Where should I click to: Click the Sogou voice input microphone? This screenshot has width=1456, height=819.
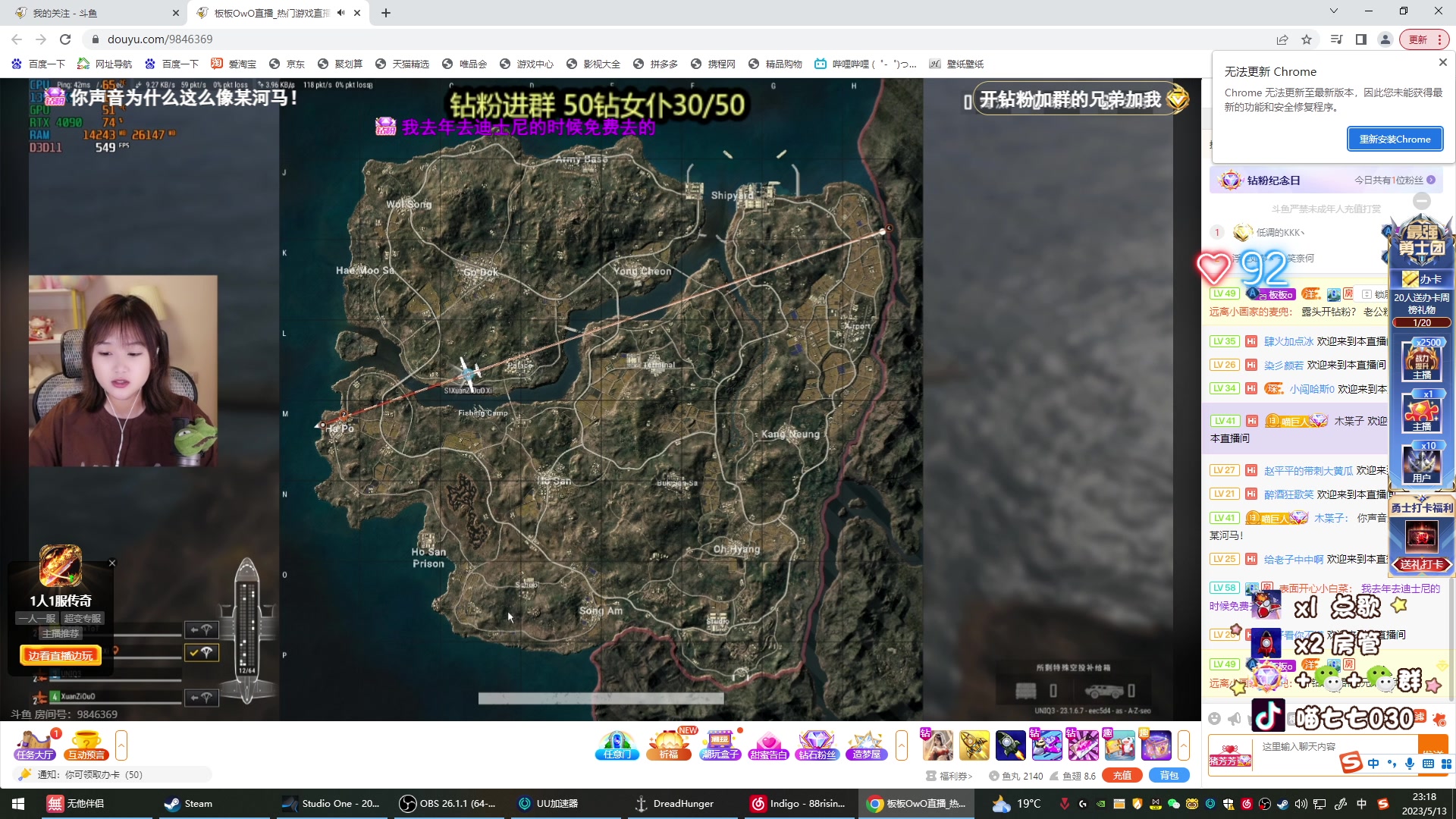click(1410, 763)
